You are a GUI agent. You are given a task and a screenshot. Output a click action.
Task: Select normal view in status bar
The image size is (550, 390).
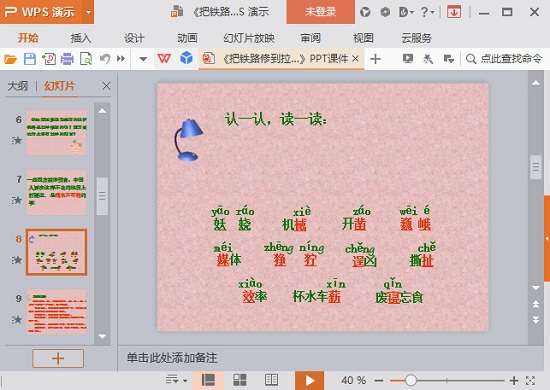pyautogui.click(x=208, y=380)
